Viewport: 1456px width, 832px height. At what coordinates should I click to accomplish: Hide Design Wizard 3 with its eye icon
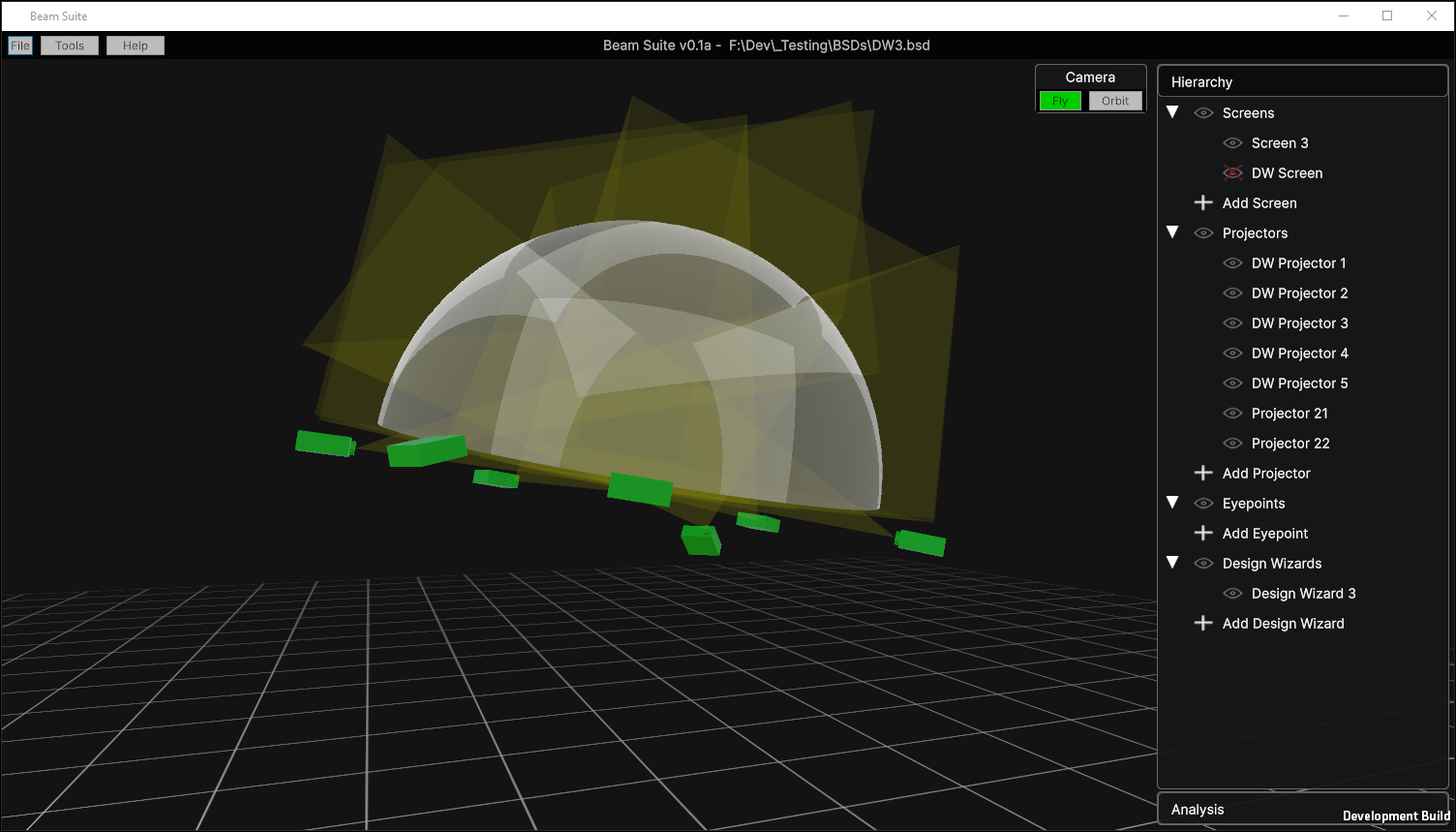pyautogui.click(x=1232, y=593)
